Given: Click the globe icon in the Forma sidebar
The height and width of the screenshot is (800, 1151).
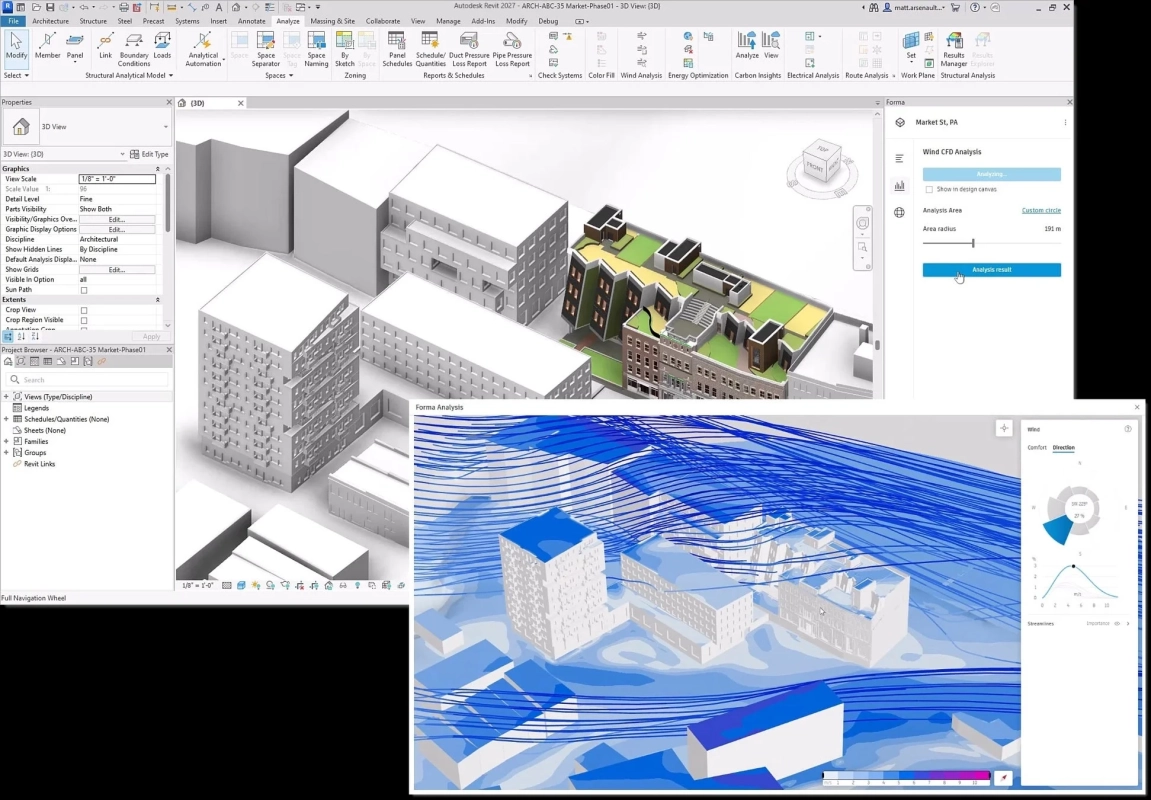Looking at the screenshot, I should [899, 212].
